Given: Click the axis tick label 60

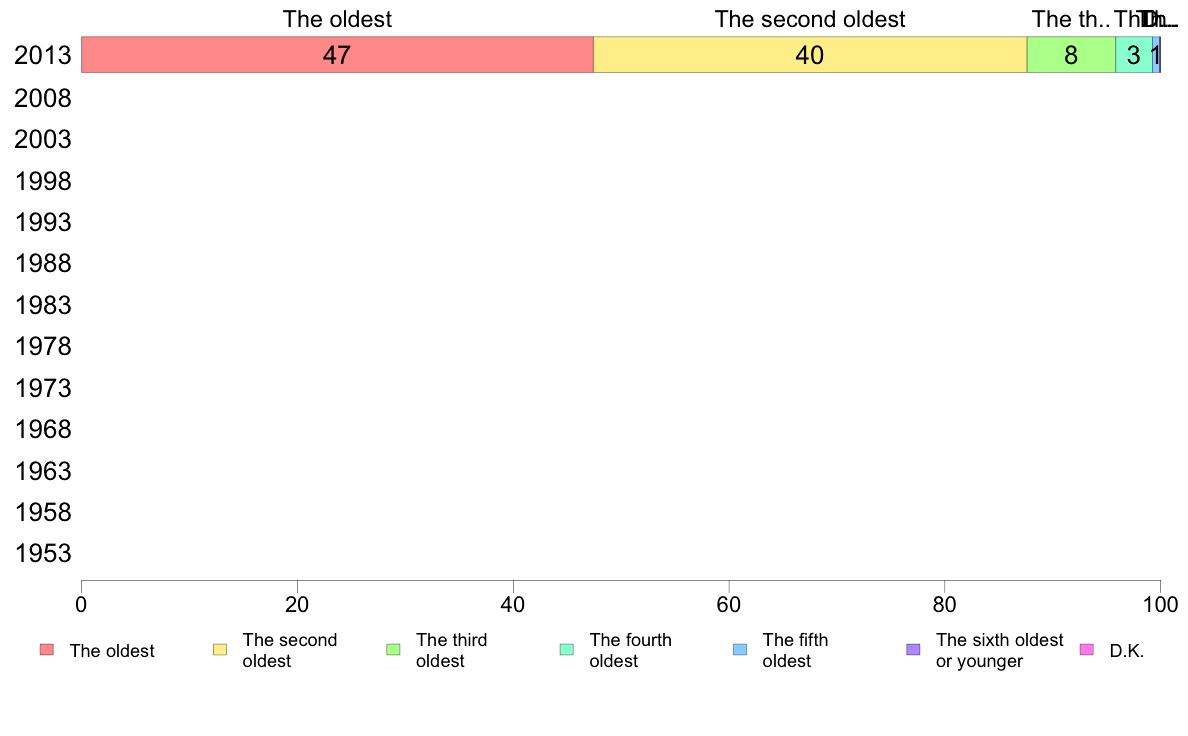Looking at the screenshot, I should [729, 604].
